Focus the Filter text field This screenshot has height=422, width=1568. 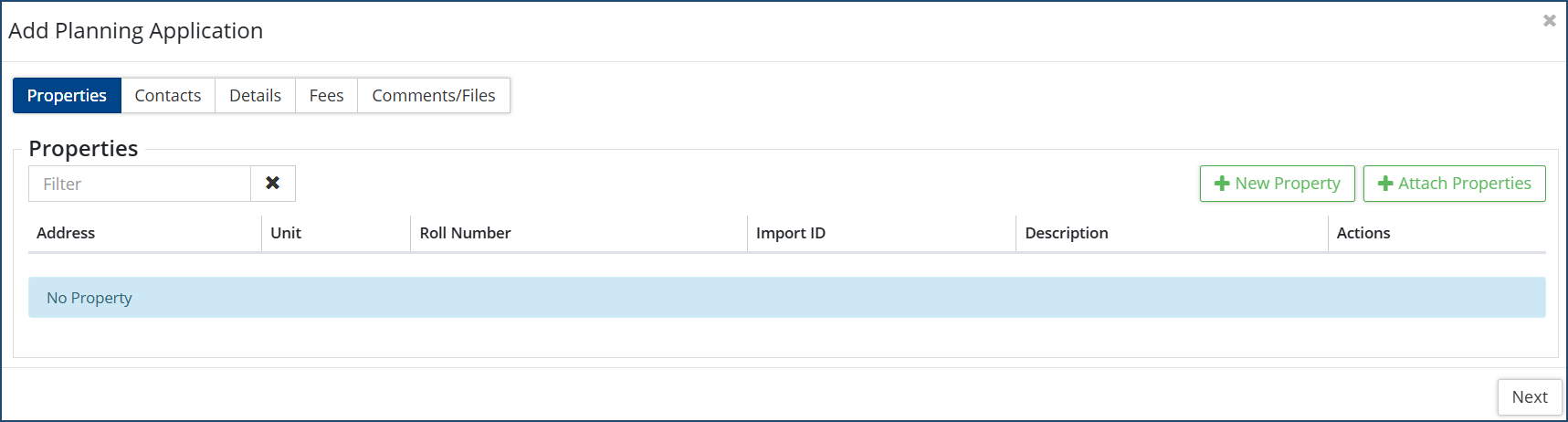(x=140, y=184)
